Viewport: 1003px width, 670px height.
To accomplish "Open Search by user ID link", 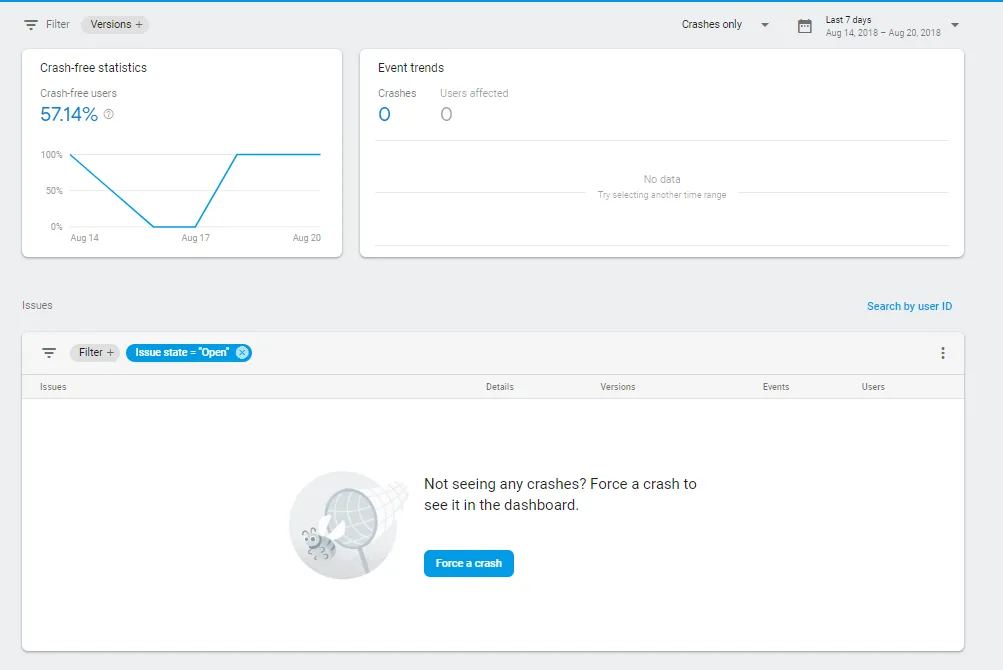I will click(909, 306).
